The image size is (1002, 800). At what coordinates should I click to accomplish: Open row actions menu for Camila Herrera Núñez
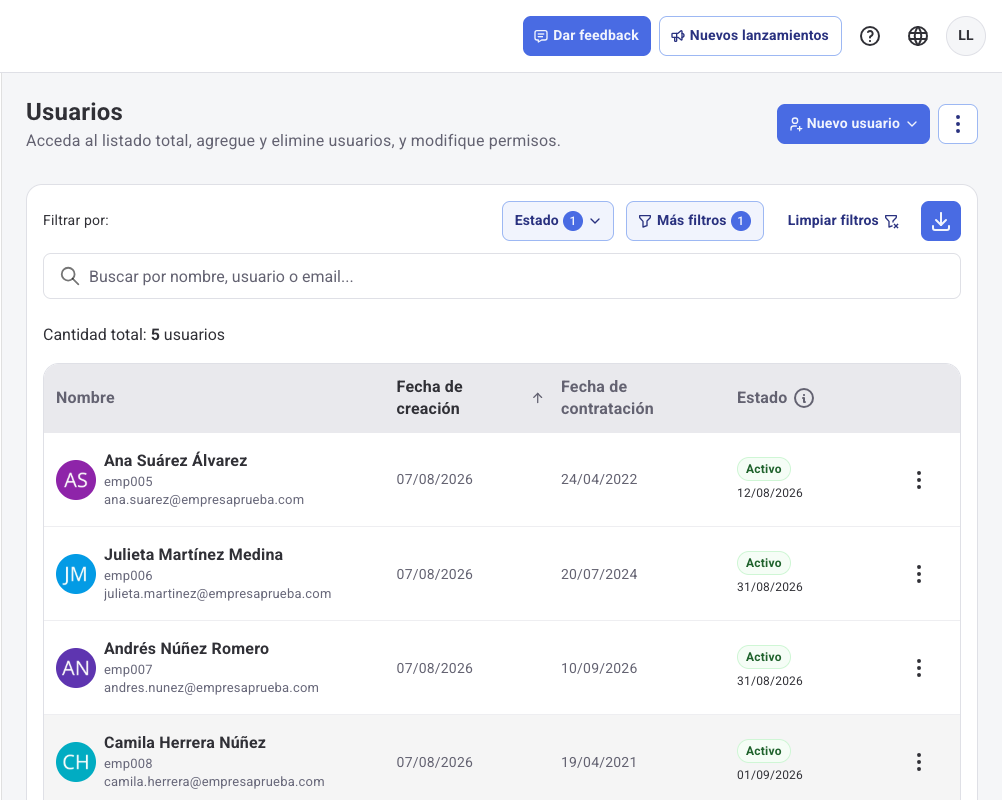pos(919,762)
